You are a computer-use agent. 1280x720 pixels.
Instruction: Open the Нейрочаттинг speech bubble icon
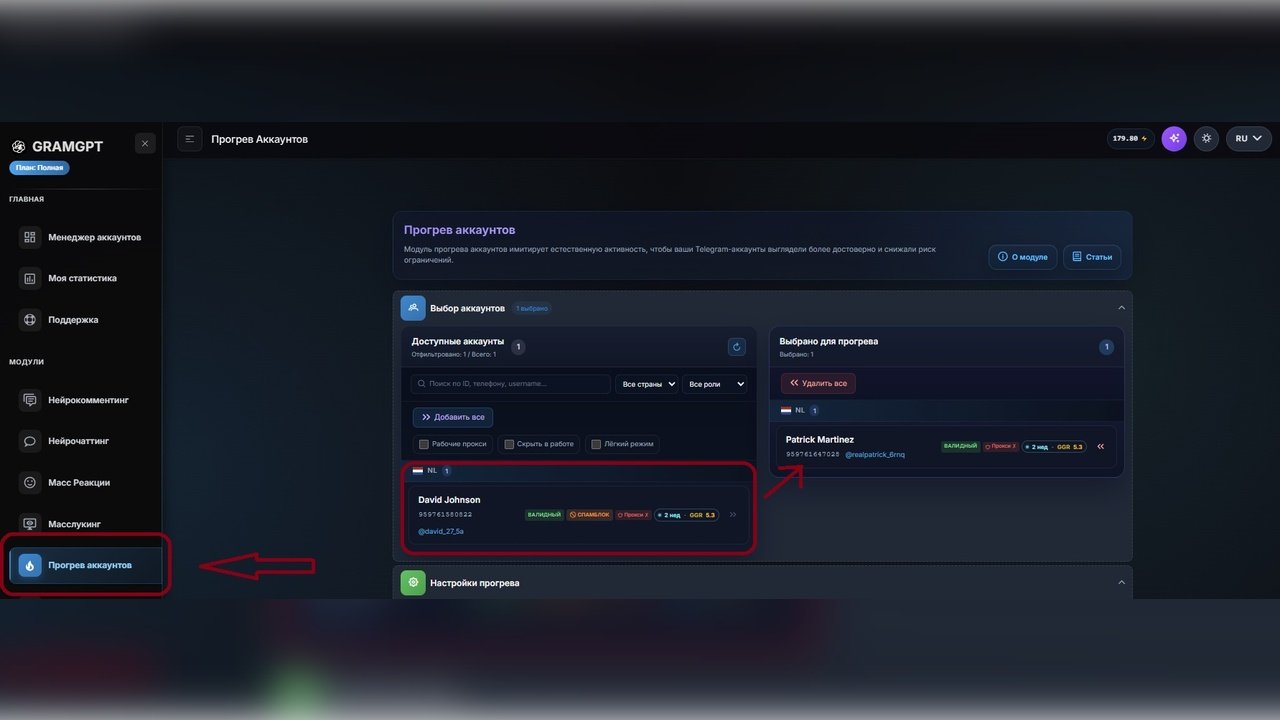[30, 441]
